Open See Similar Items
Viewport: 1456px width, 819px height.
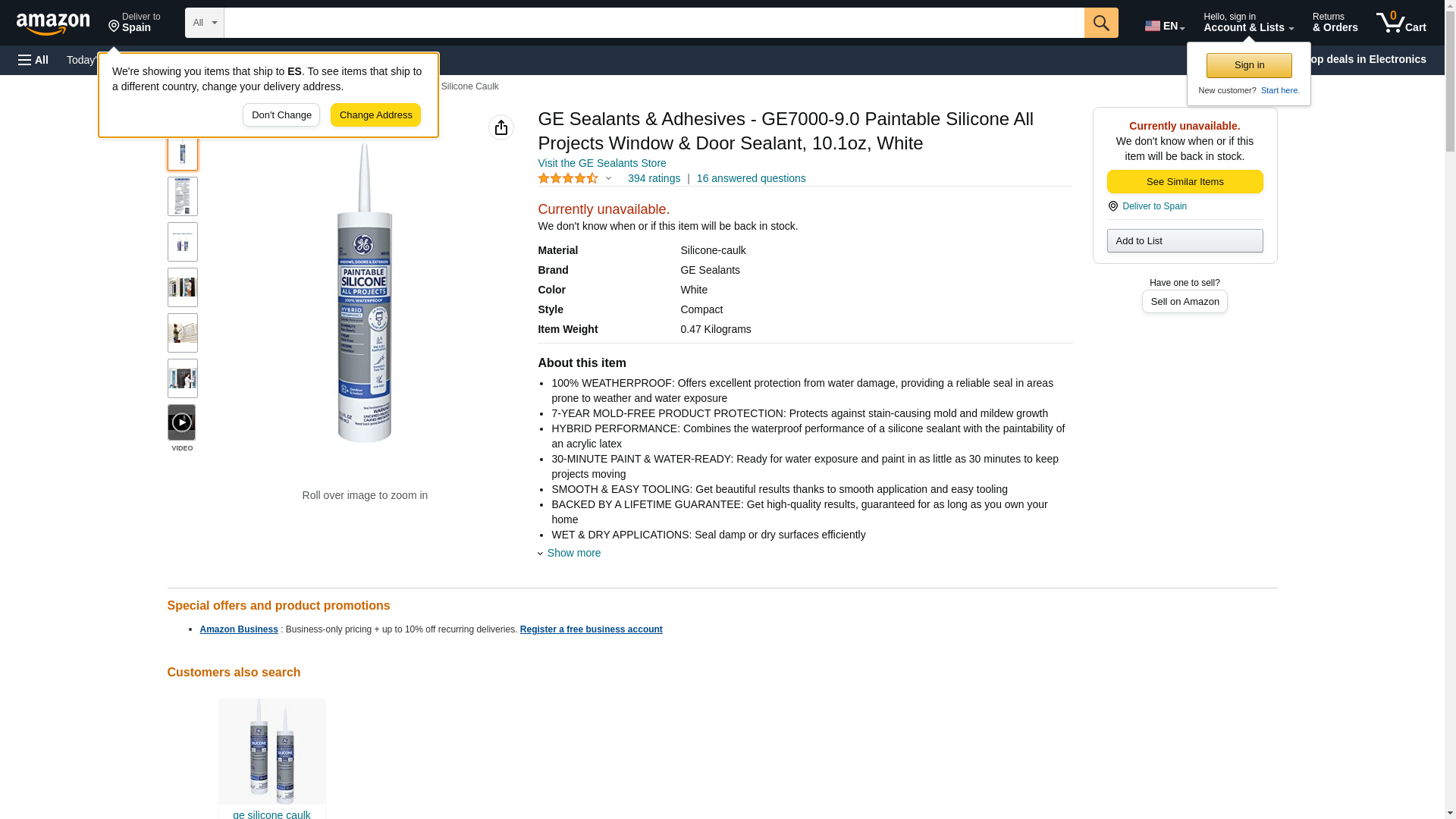(x=1184, y=181)
